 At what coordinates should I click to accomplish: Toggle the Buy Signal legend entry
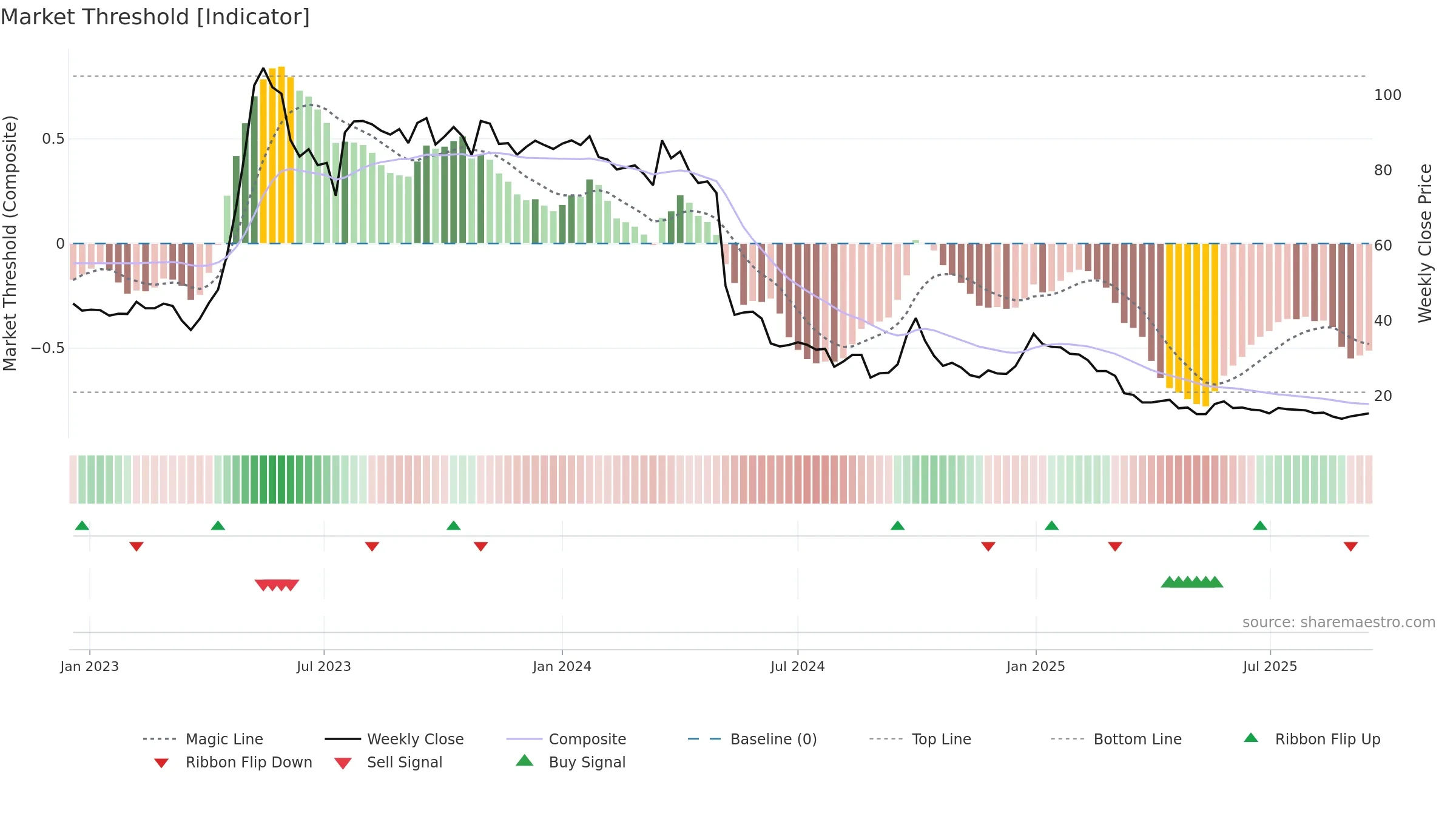pyautogui.click(x=570, y=762)
